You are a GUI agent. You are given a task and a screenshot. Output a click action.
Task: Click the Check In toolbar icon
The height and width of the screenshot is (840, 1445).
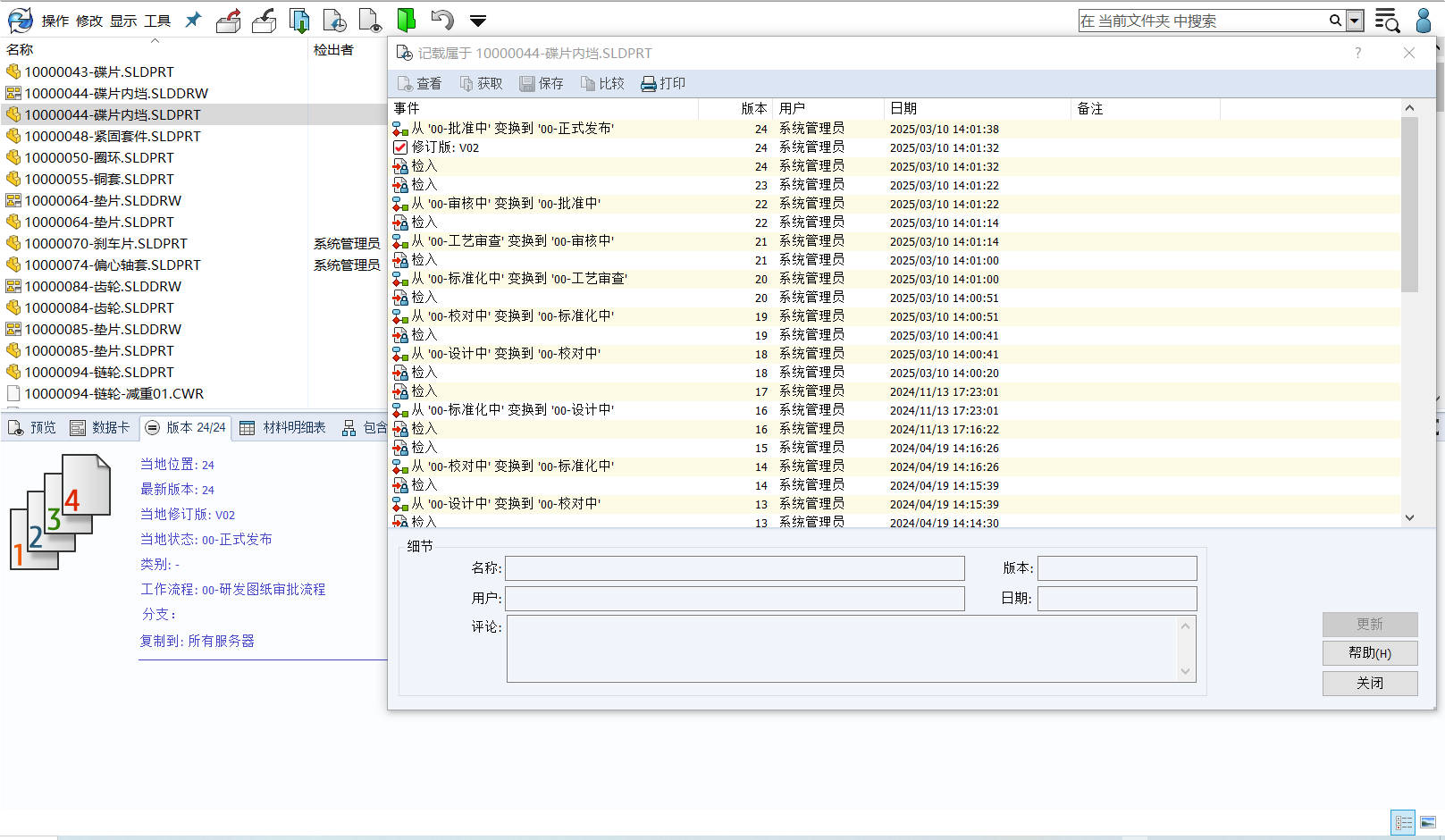(264, 21)
